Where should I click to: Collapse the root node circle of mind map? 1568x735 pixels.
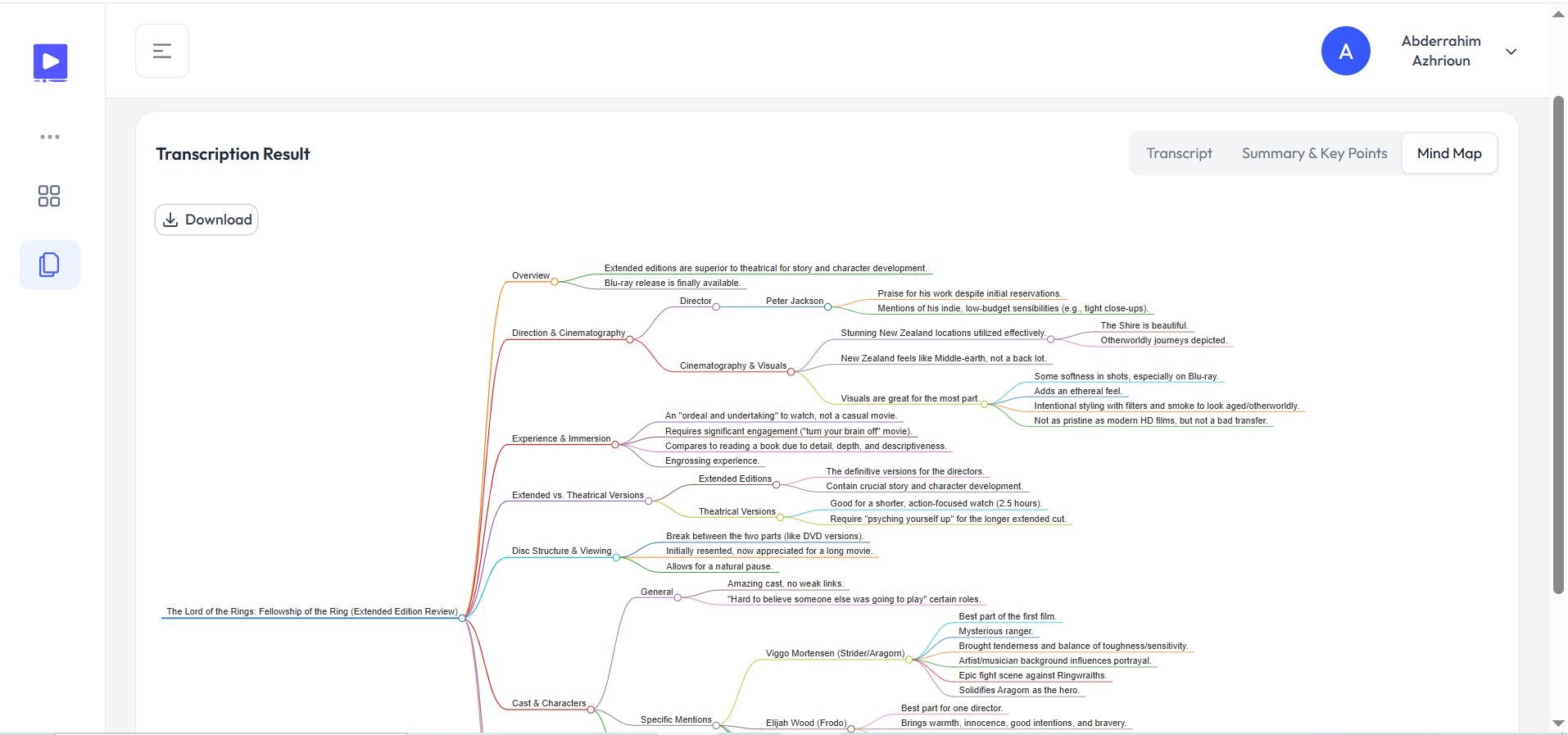coord(462,618)
